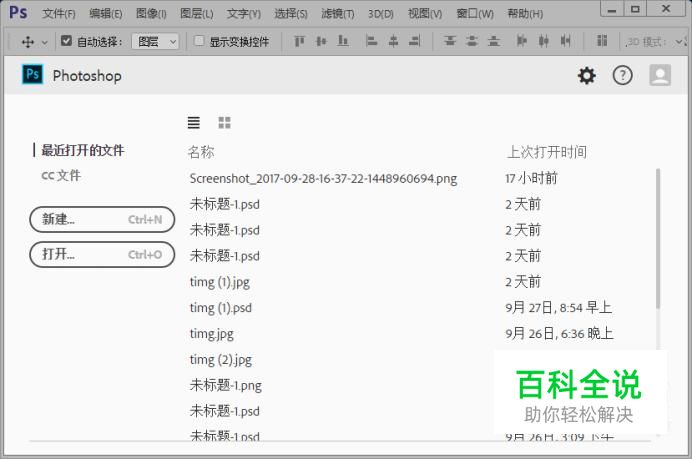Click the 新建... button

pos(102,219)
